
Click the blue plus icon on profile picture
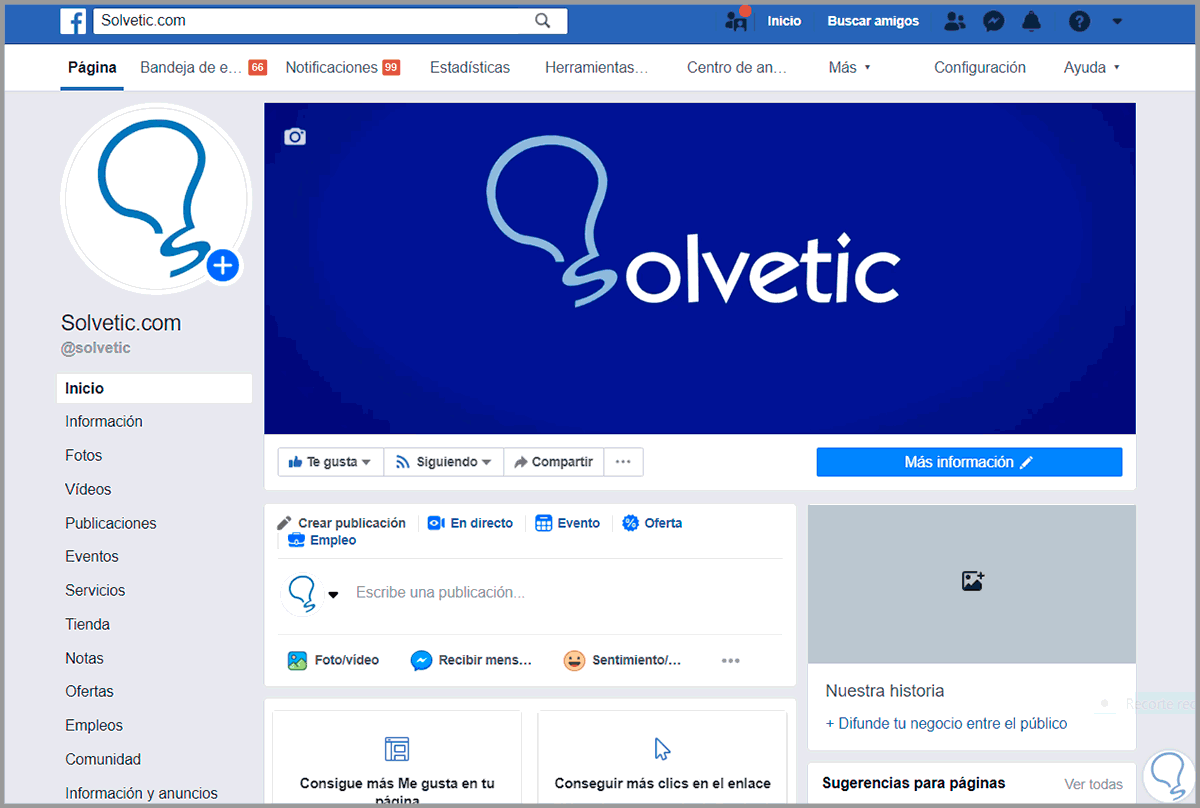[224, 266]
